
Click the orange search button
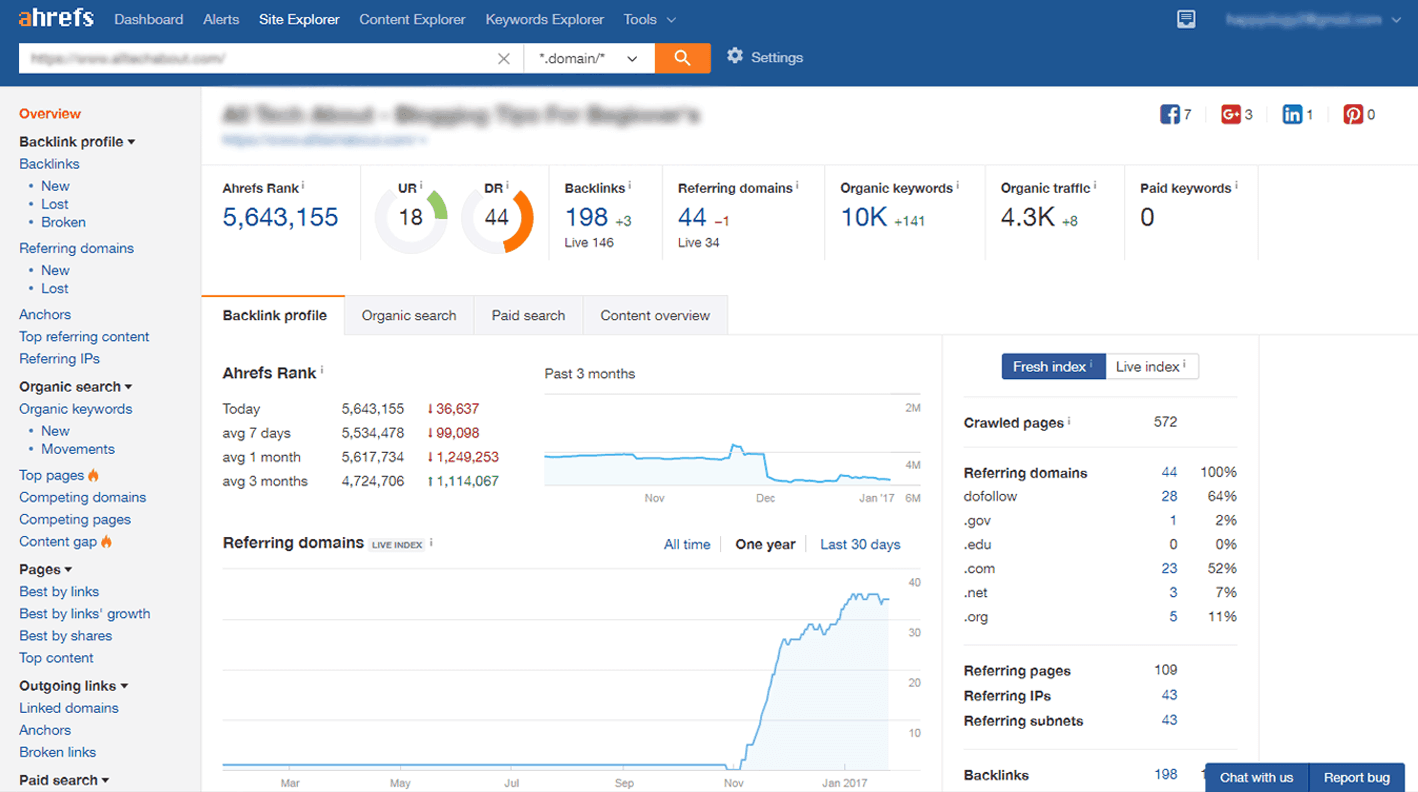click(683, 58)
